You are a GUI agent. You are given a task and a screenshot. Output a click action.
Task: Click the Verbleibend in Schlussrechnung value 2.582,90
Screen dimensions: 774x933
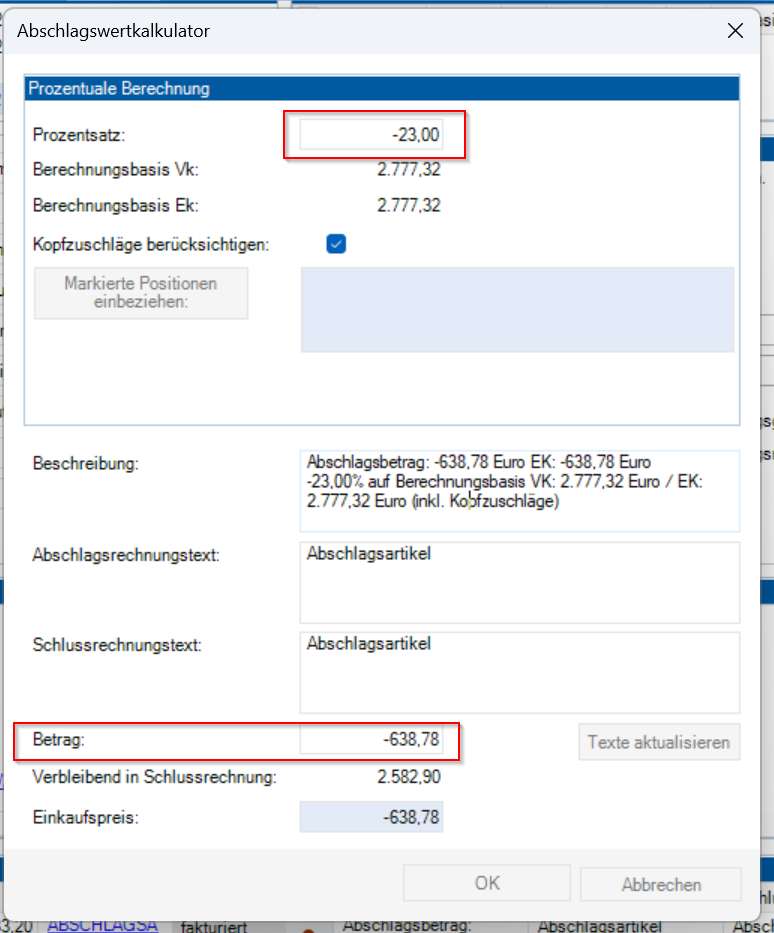(408, 777)
